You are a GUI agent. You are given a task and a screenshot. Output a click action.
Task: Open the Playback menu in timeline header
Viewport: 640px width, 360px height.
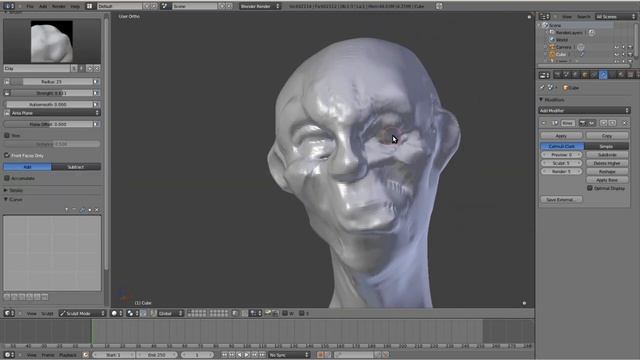coord(68,355)
